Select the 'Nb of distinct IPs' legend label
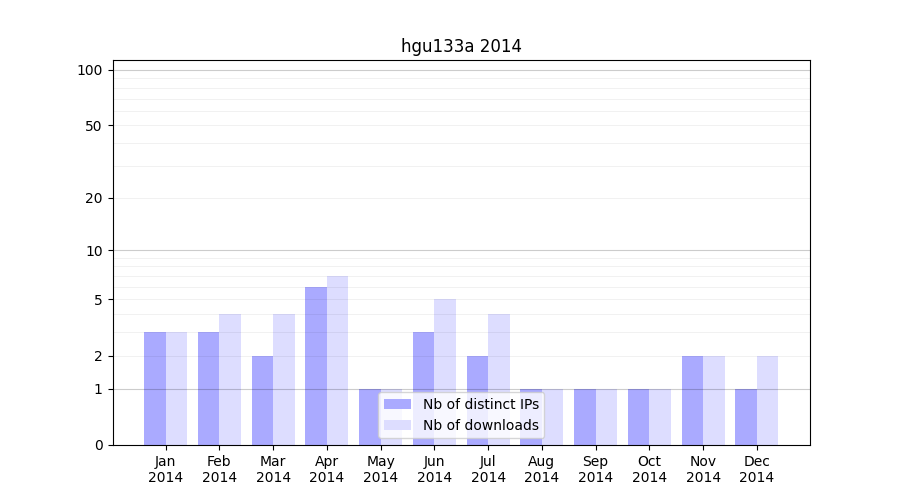 480,404
